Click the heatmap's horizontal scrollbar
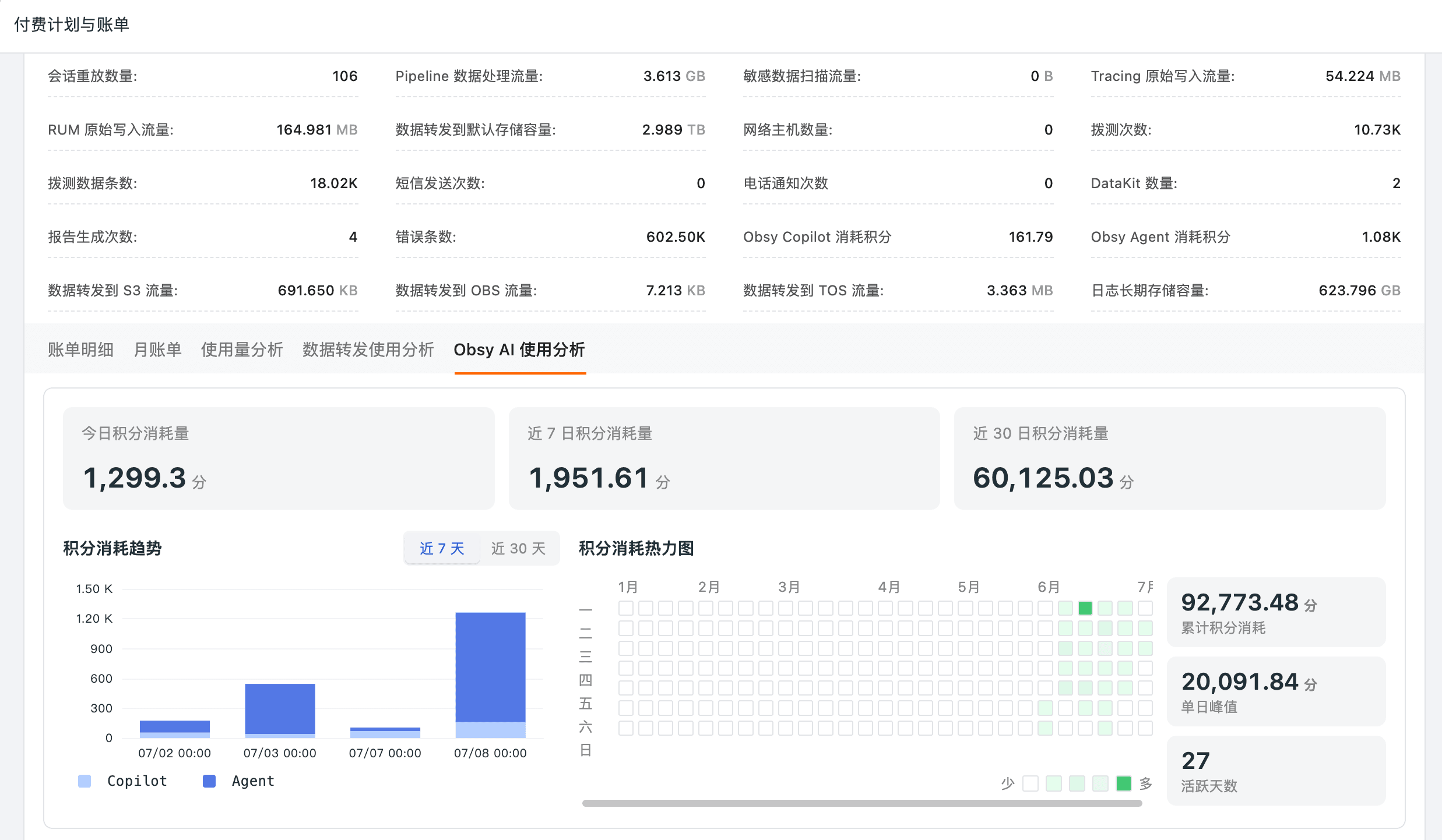Image resolution: width=1442 pixels, height=840 pixels. point(862,803)
